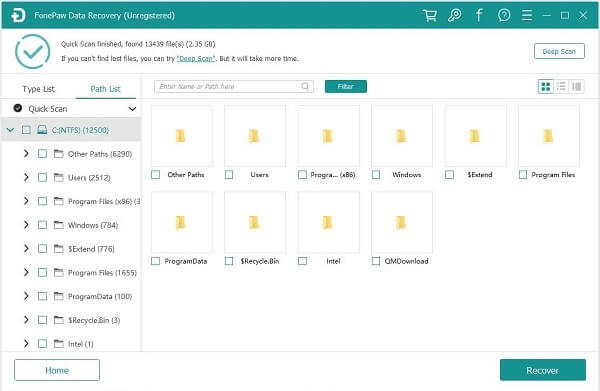Switch to Type List tab
The height and width of the screenshot is (391, 600).
click(x=38, y=89)
